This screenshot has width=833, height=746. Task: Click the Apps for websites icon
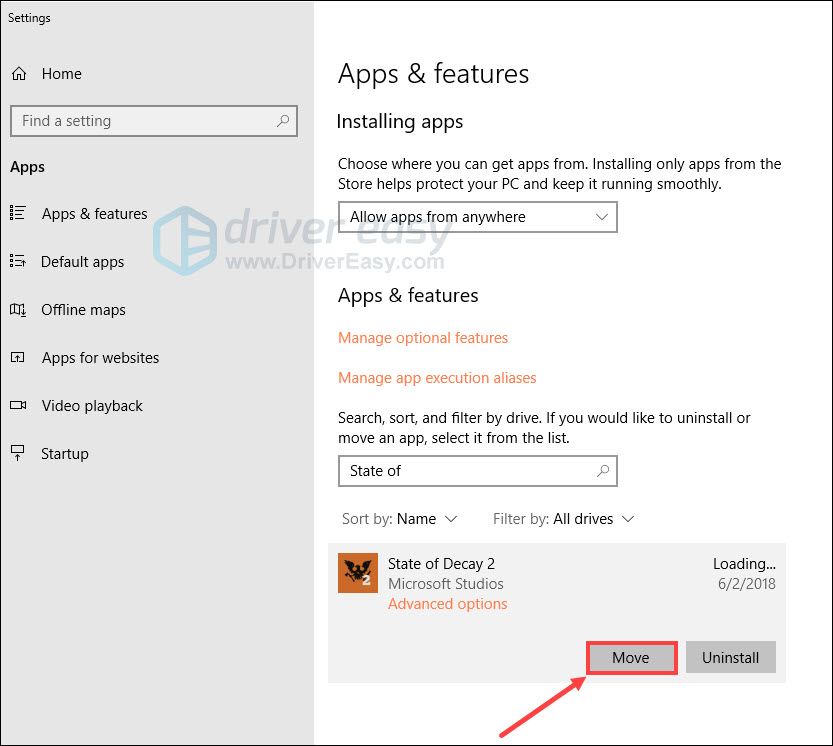point(18,358)
